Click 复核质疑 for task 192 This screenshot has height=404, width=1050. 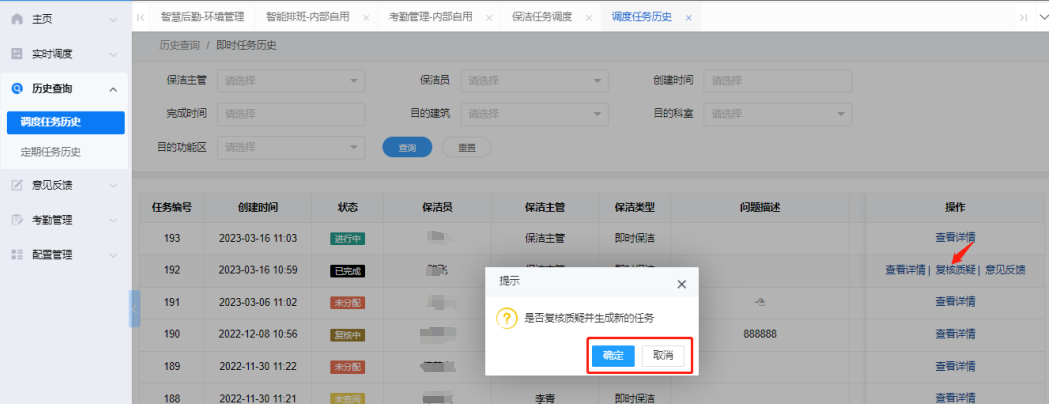click(x=956, y=270)
